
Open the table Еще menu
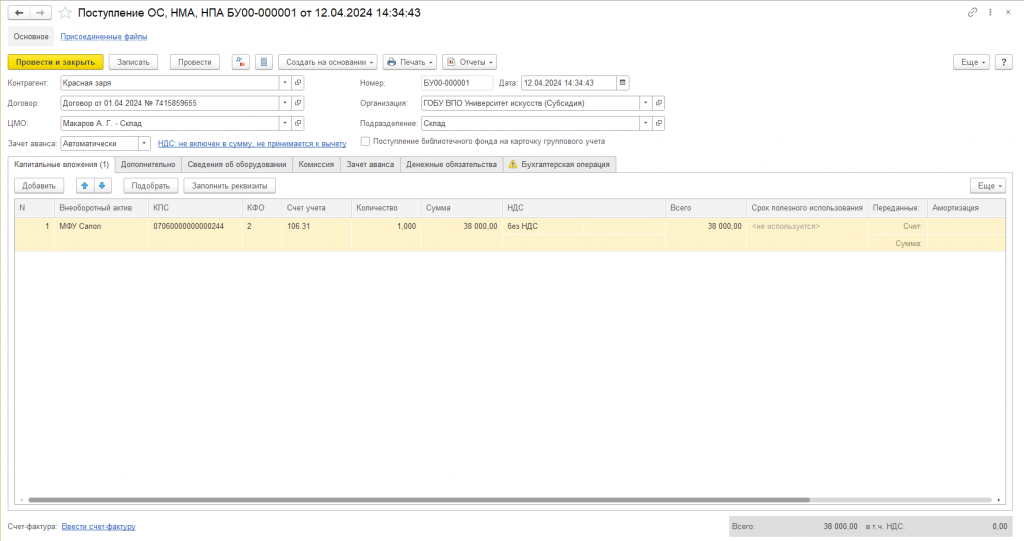click(988, 186)
